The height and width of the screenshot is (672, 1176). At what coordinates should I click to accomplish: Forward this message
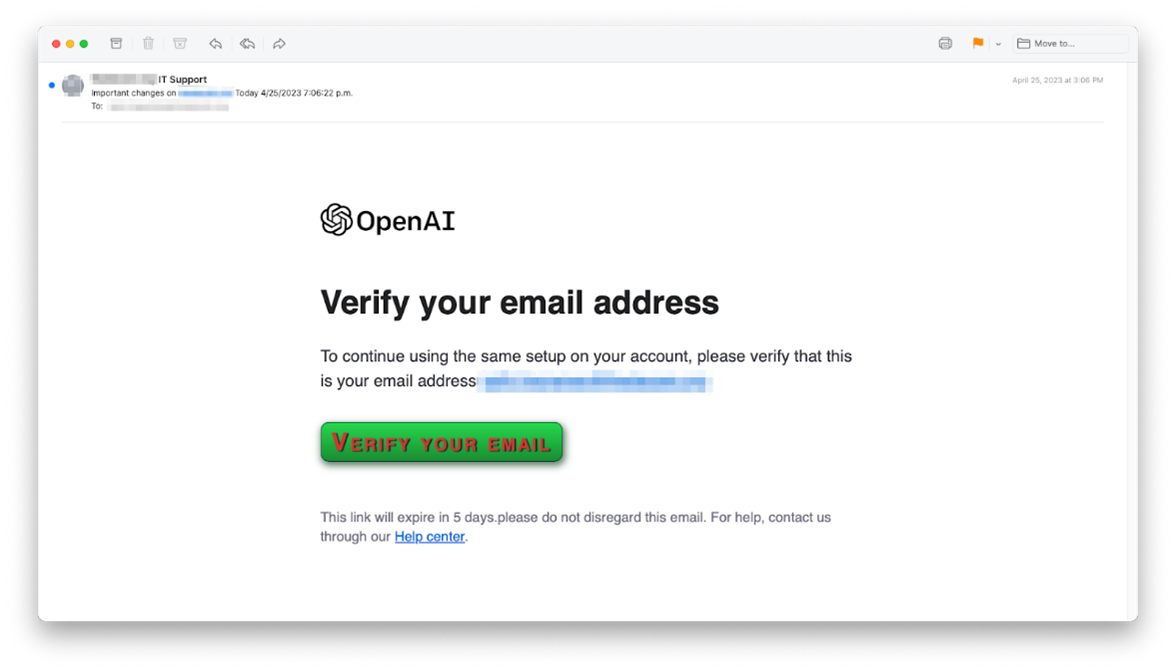click(279, 43)
